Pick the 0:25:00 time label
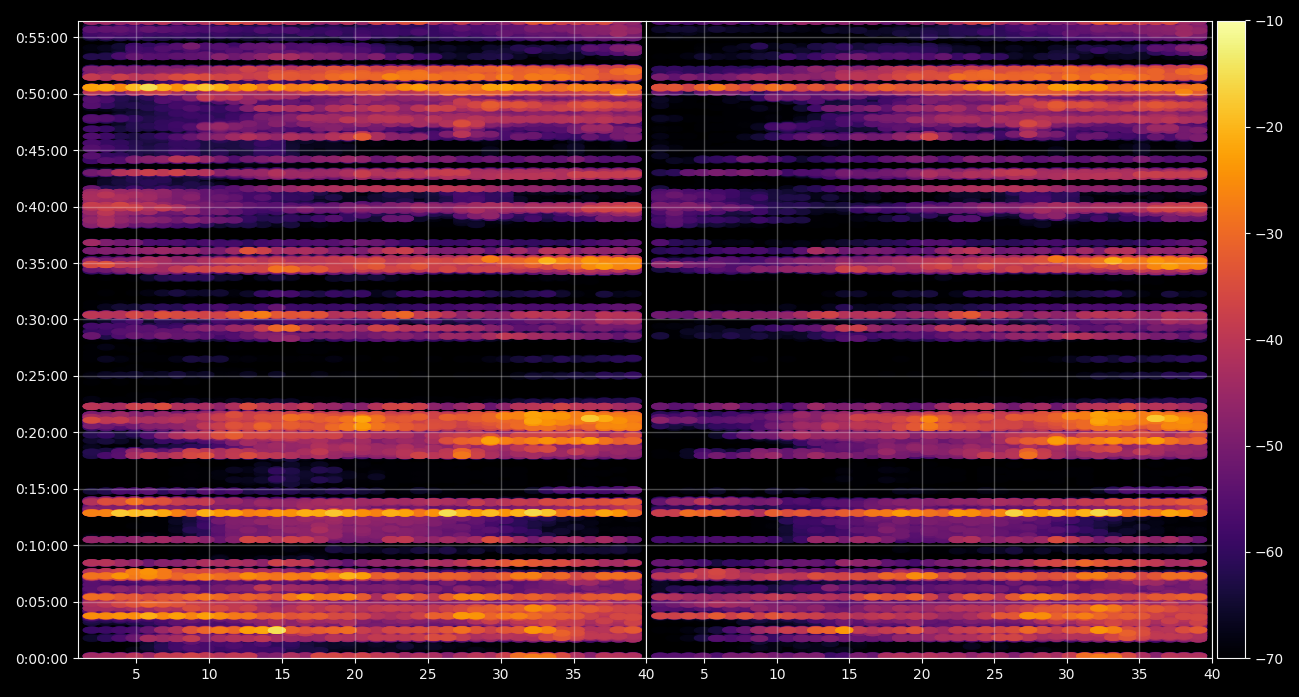Image resolution: width=1299 pixels, height=697 pixels. (x=42, y=376)
